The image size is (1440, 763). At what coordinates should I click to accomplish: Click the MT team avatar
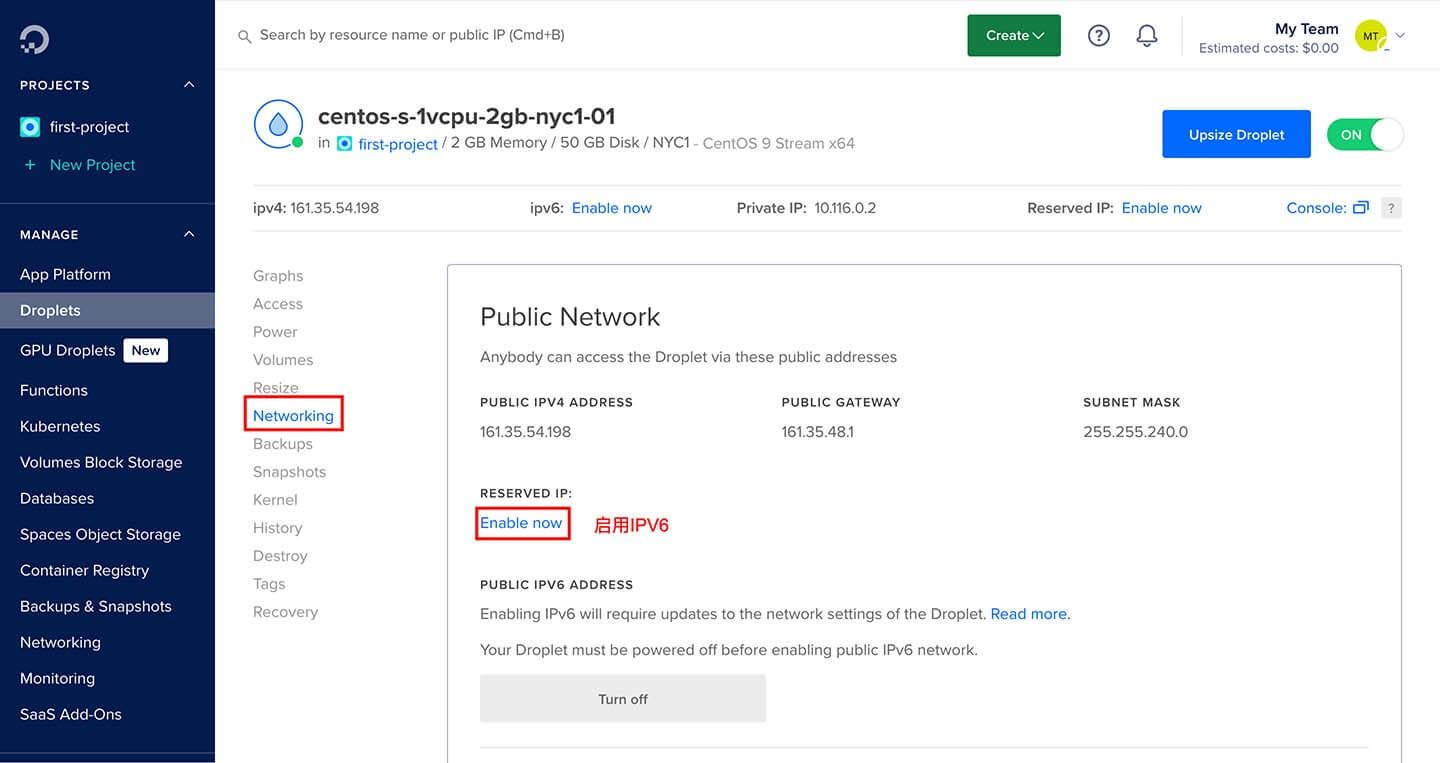pyautogui.click(x=1371, y=36)
